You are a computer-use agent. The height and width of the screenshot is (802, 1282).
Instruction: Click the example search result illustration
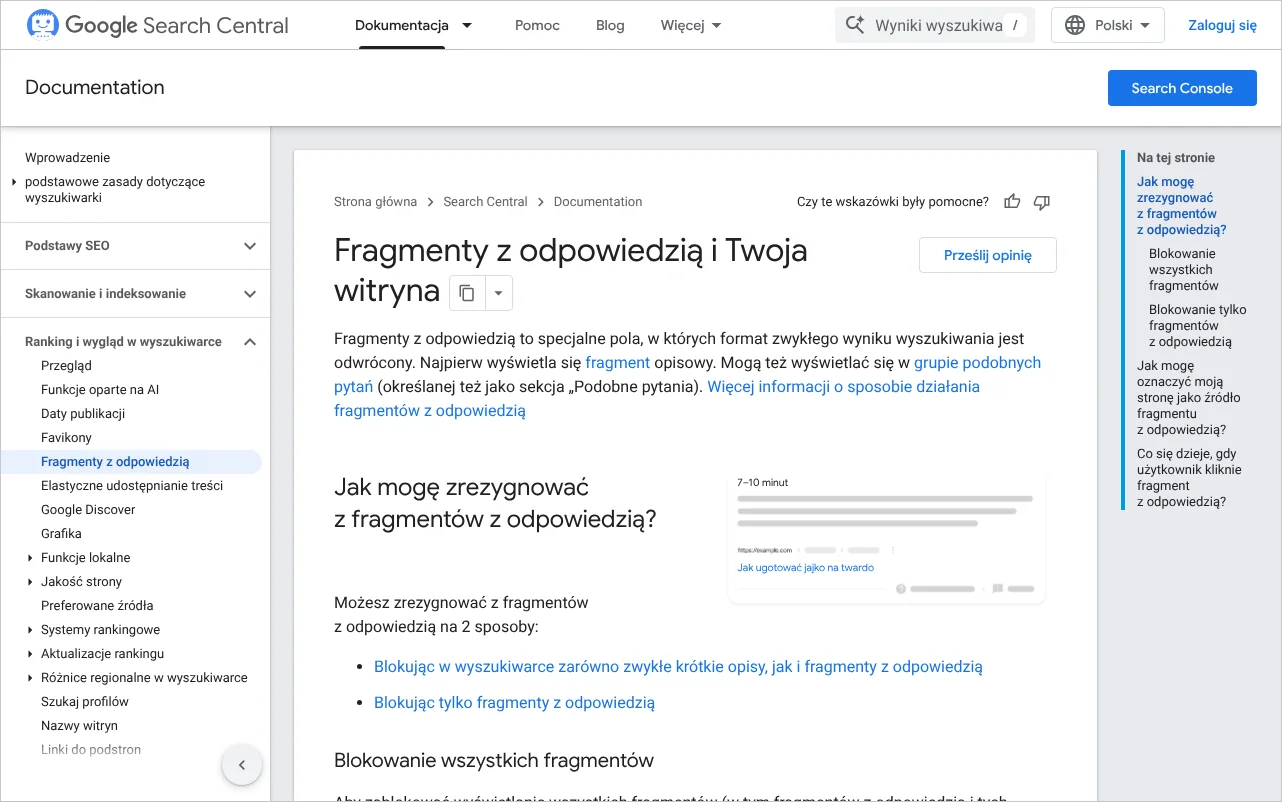point(887,538)
